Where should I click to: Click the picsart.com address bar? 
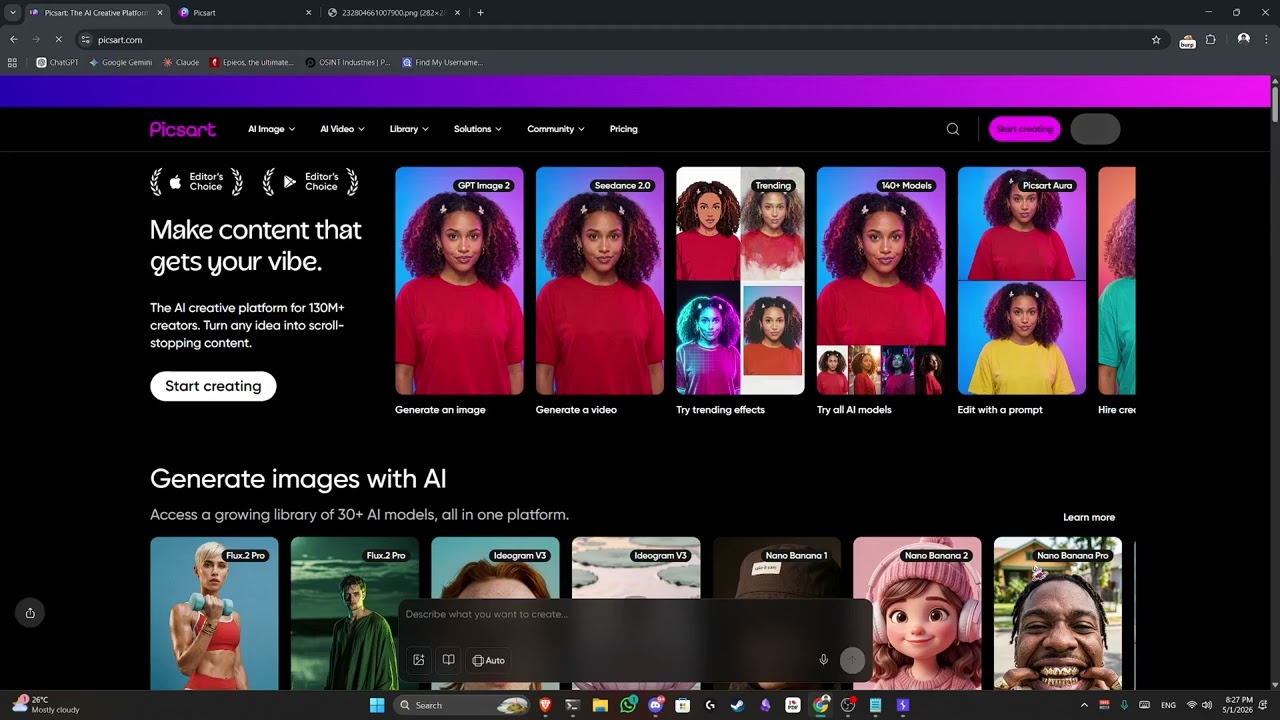tap(620, 40)
